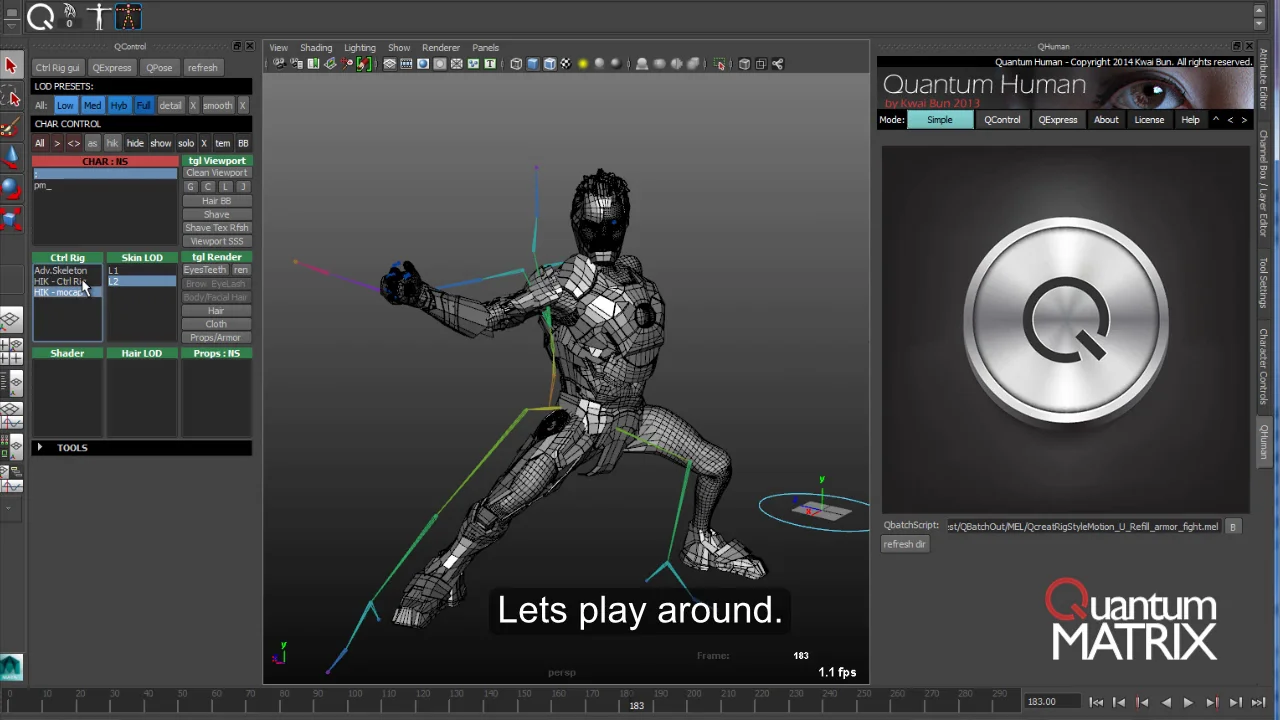This screenshot has width=1280, height=720.
Task: Click the < arrow in QHuman header
Action: click(x=1230, y=120)
